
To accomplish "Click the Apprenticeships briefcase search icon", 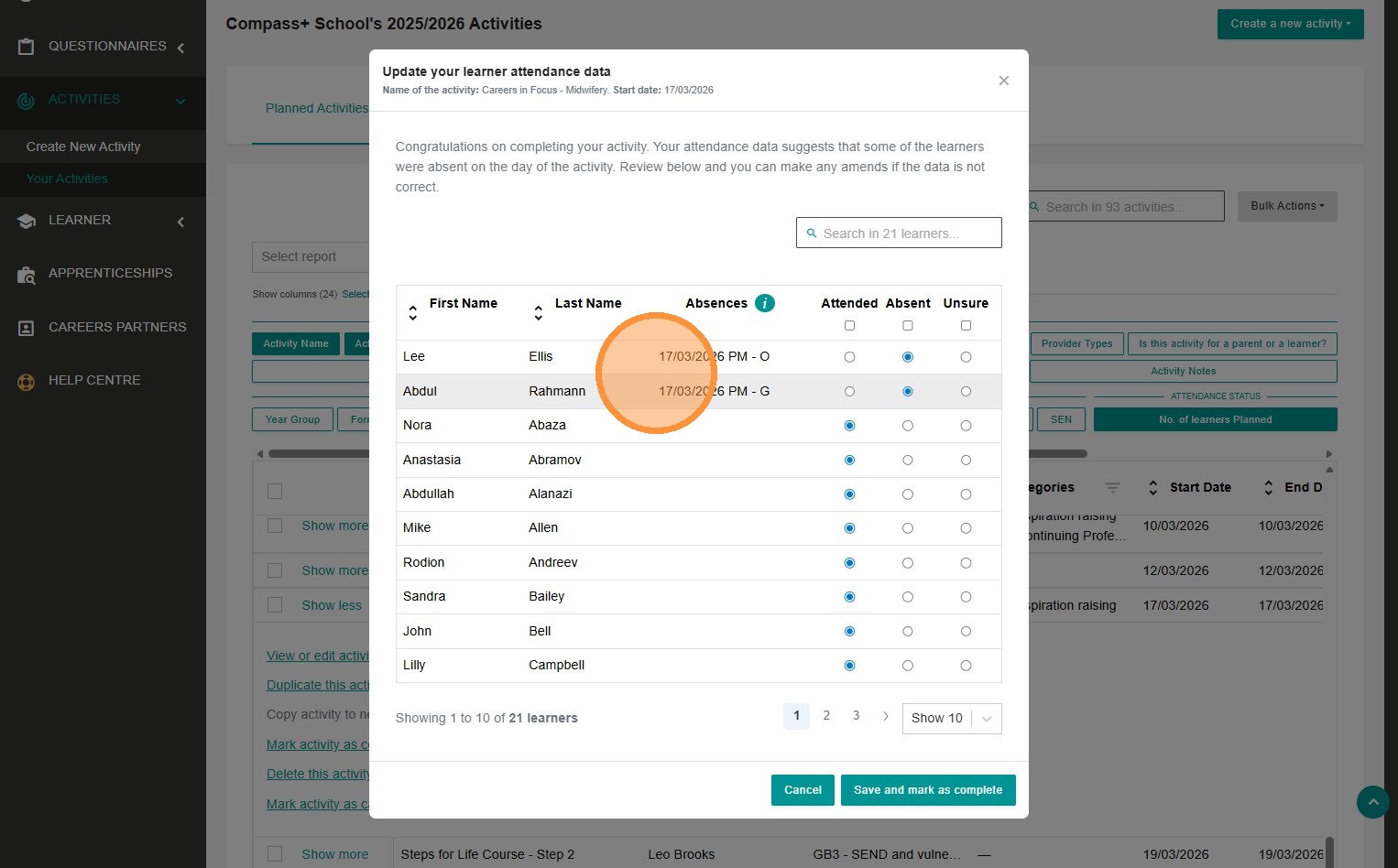I will pos(26,274).
